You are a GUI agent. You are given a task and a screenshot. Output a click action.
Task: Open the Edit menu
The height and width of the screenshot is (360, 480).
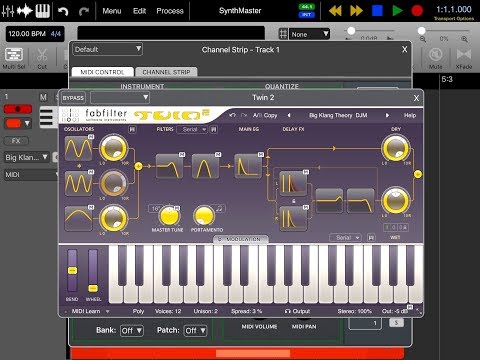click(x=139, y=11)
